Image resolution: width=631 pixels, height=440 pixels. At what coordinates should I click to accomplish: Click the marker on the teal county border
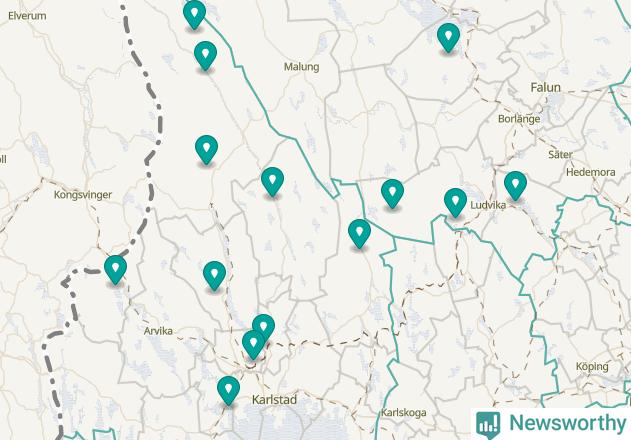[x=359, y=233]
